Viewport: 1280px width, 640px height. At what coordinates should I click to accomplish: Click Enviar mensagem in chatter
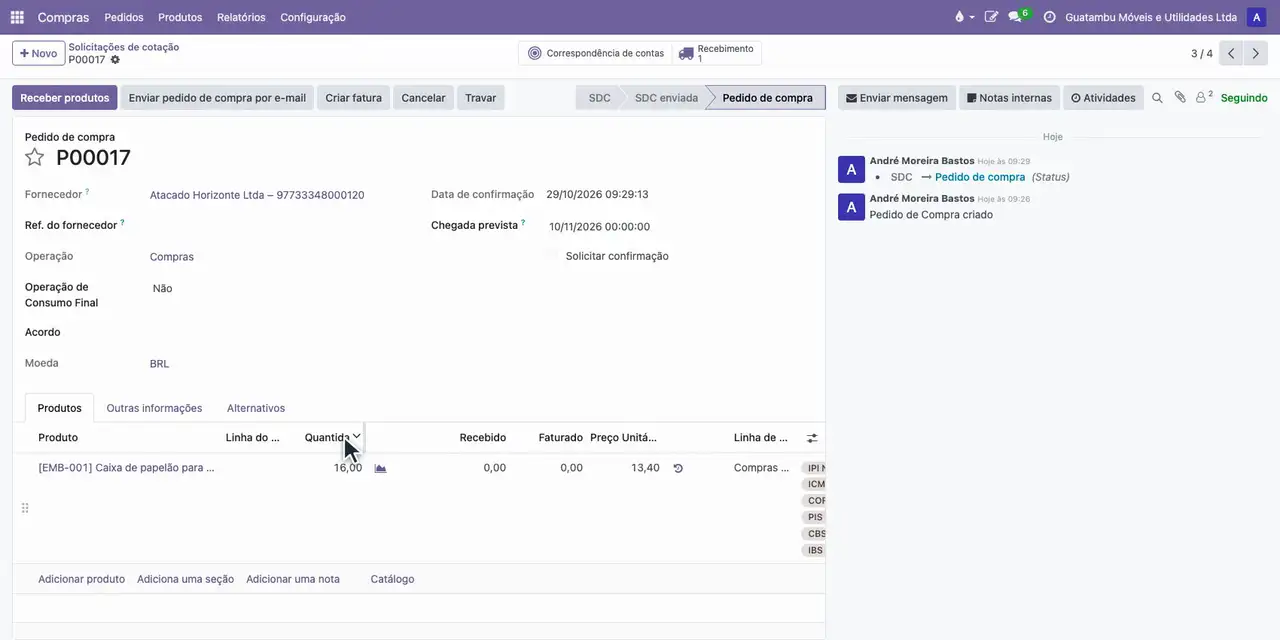[896, 98]
